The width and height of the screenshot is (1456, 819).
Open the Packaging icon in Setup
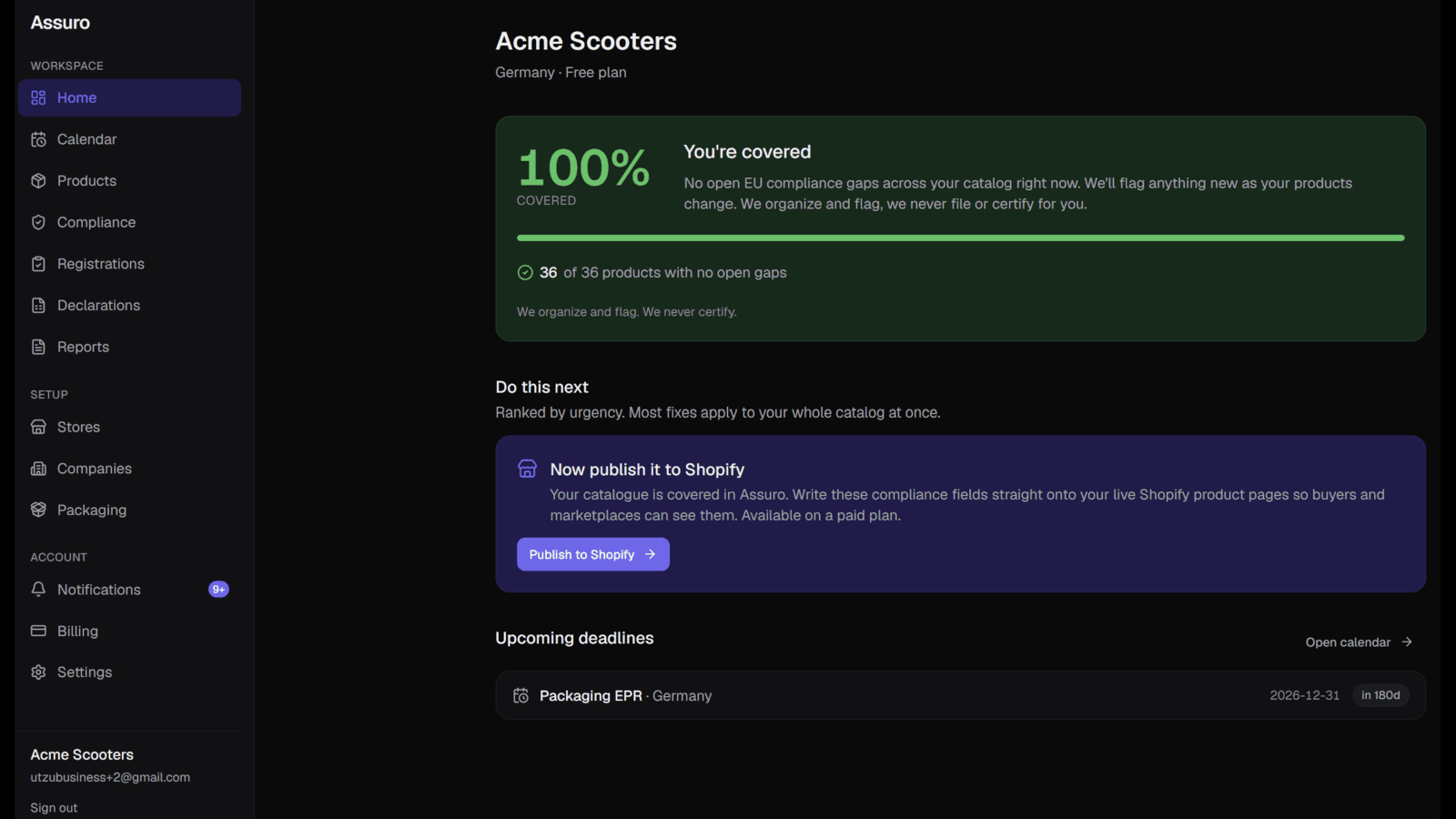coord(38,510)
